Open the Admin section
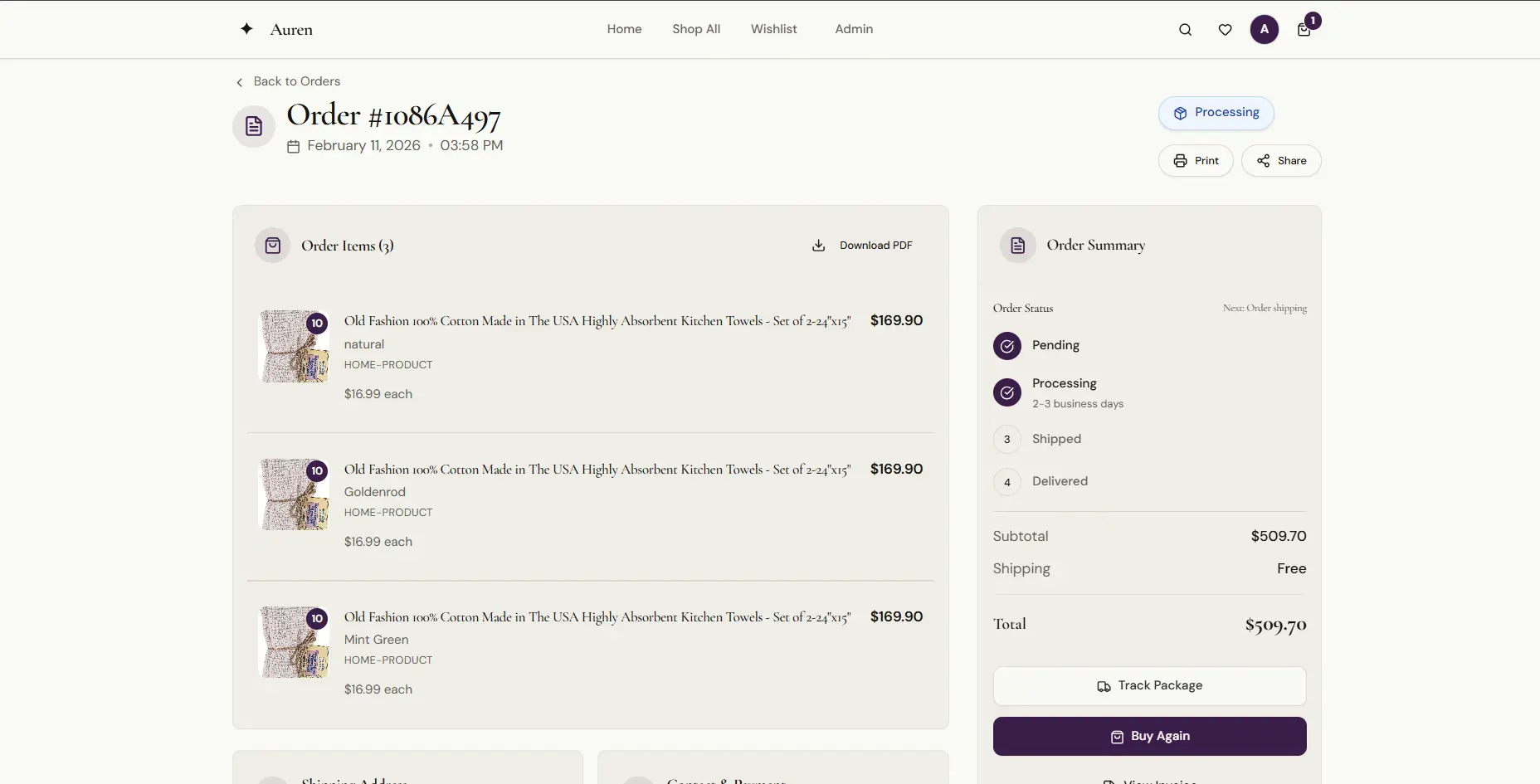This screenshot has width=1540, height=784. coord(854,29)
